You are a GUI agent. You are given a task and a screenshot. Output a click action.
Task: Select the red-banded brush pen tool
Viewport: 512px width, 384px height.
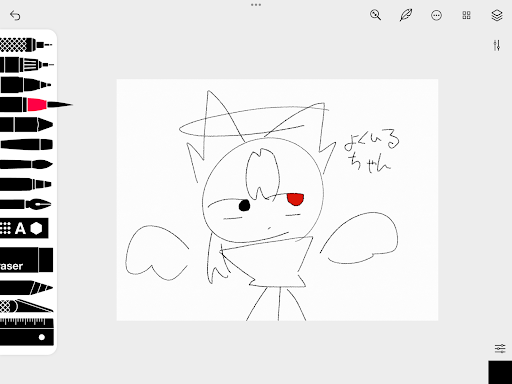pyautogui.click(x=36, y=105)
